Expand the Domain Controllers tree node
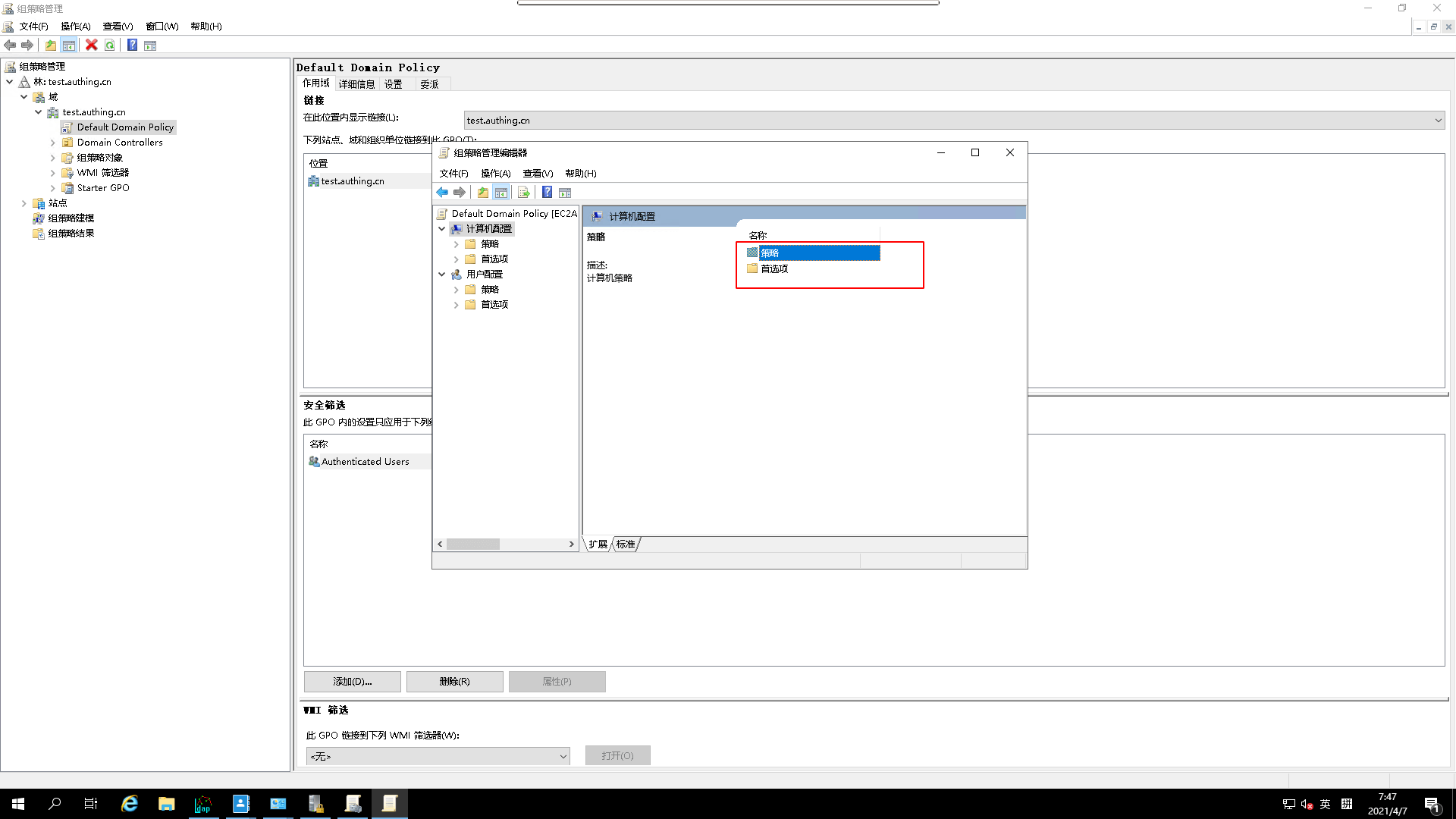 53,143
